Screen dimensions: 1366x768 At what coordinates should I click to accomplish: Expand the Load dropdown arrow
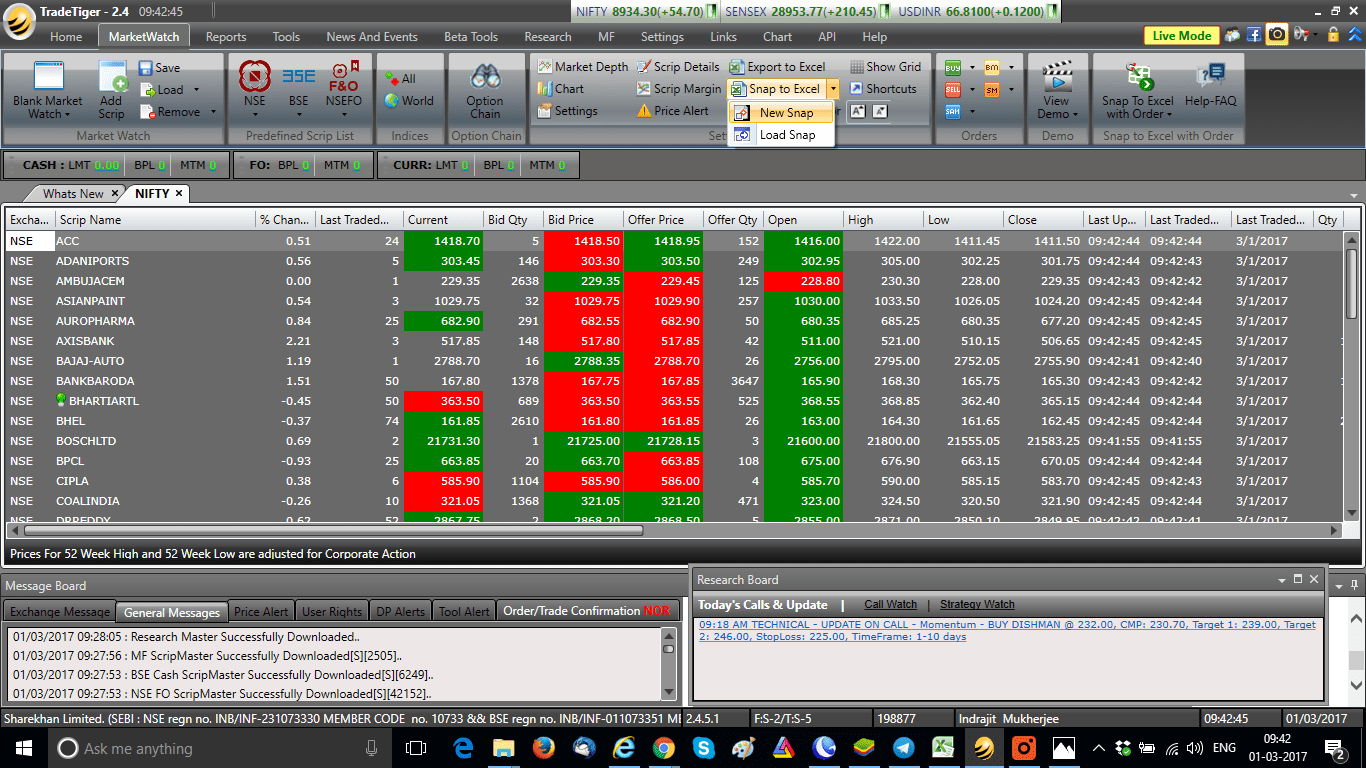(196, 90)
